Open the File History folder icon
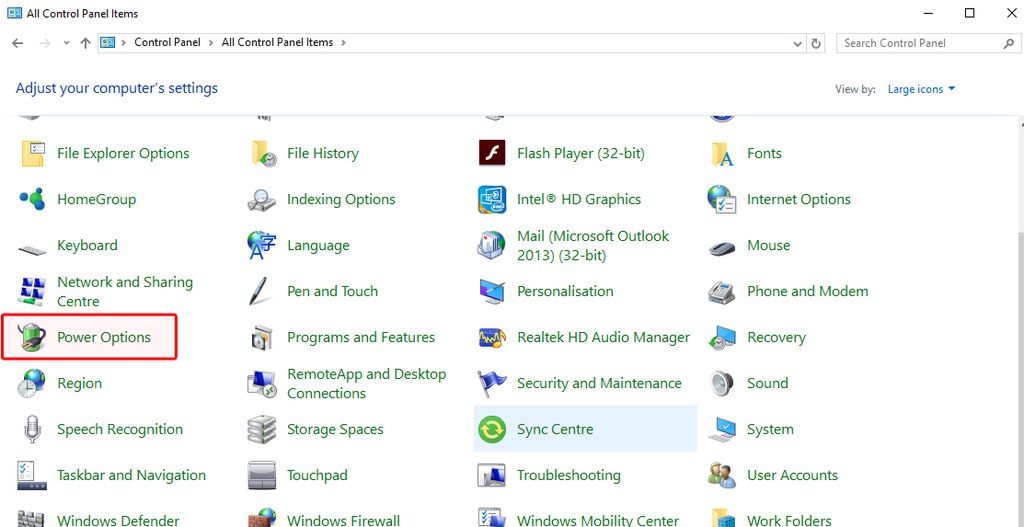Viewport: 1024px width, 527px height. 263,153
